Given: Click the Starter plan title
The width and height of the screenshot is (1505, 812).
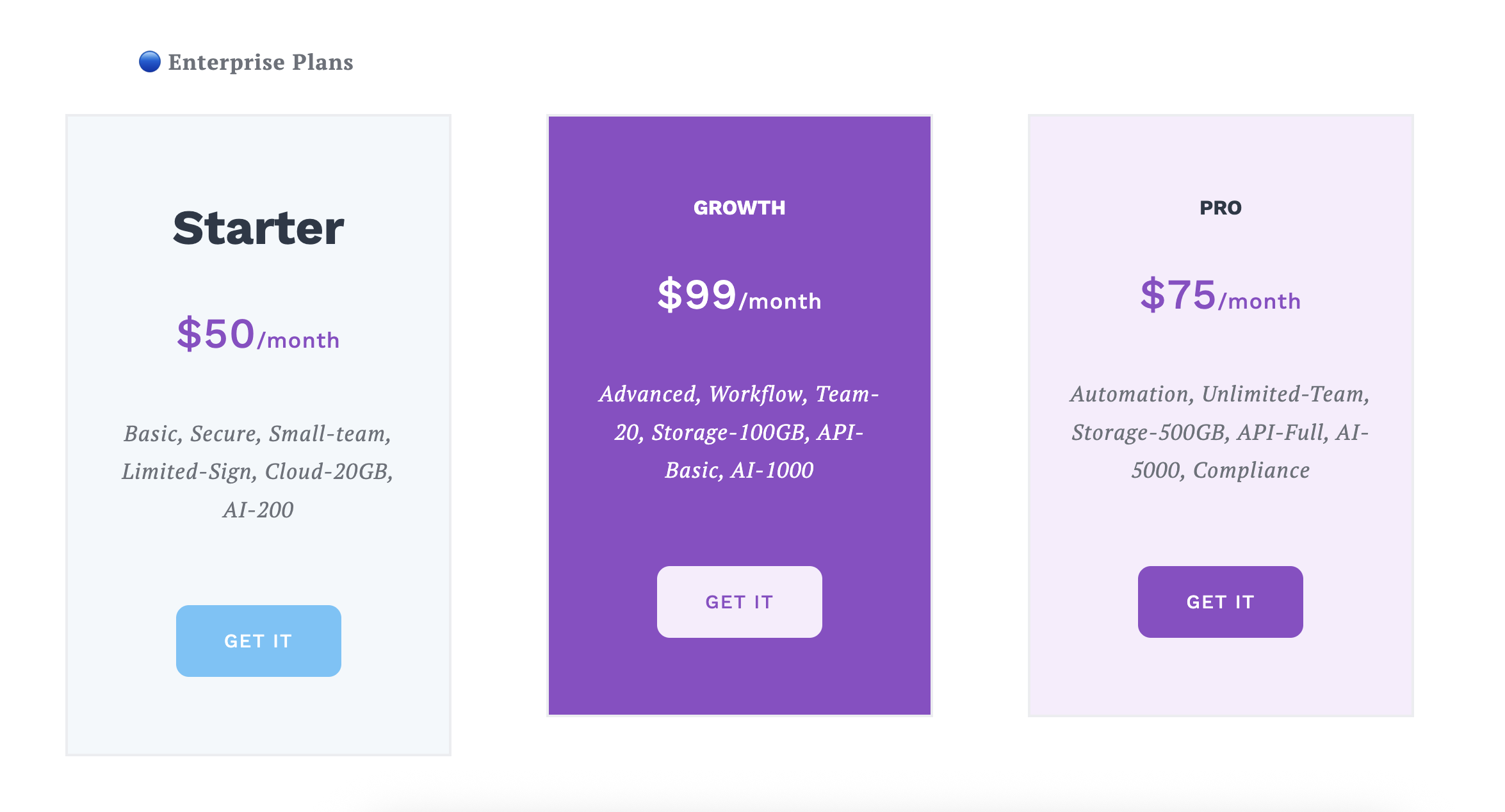Looking at the screenshot, I should click(x=258, y=228).
